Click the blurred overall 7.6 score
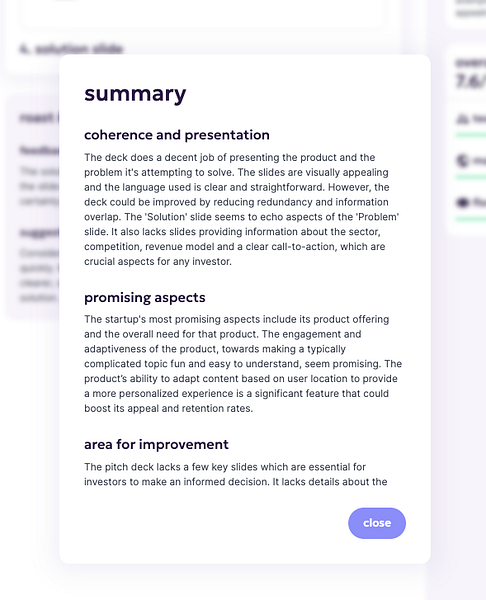The width and height of the screenshot is (486, 600). pos(470,81)
